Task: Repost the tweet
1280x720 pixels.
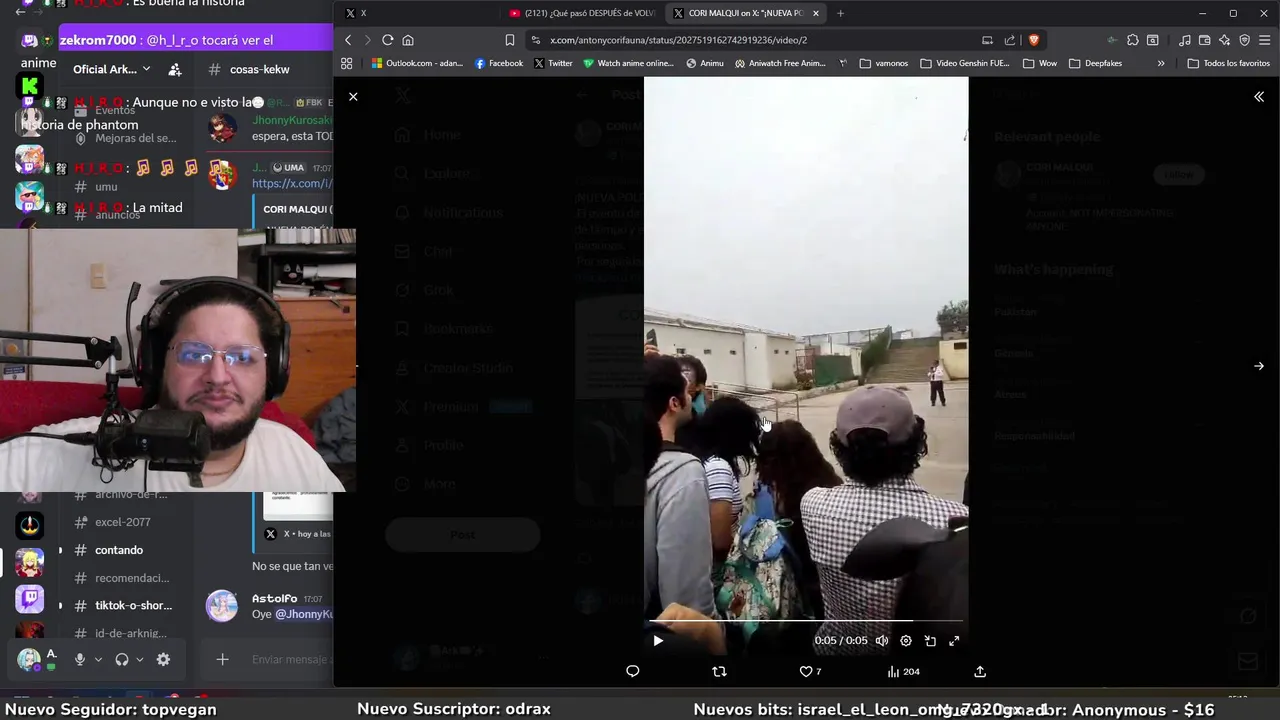Action: pos(719,671)
